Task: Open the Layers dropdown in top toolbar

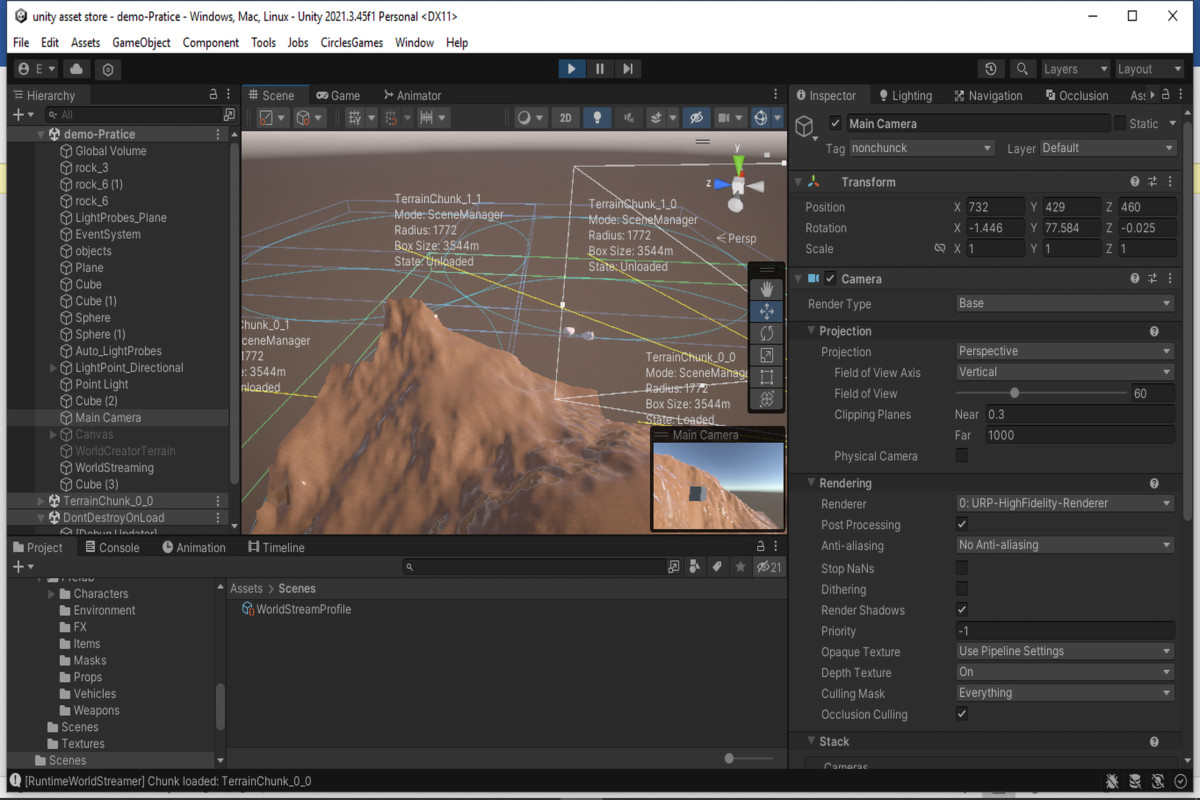Action: point(1075,69)
